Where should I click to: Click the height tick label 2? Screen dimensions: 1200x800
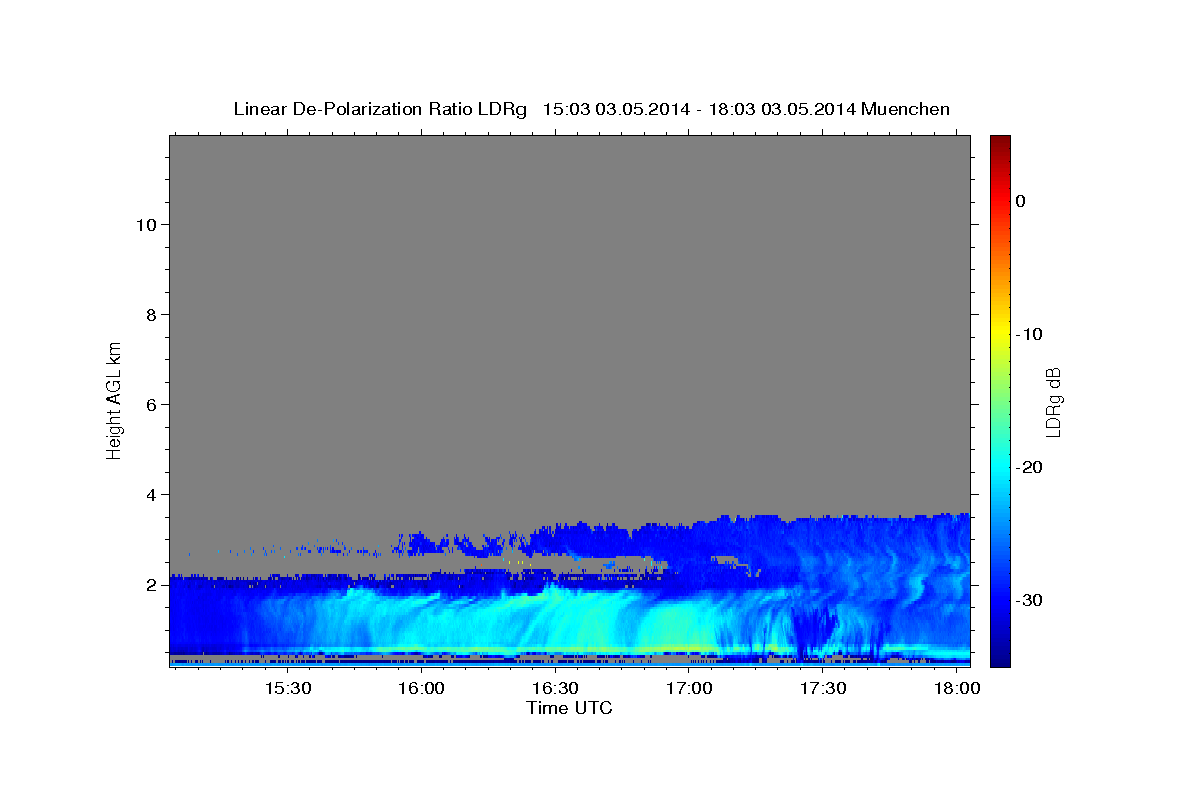151,585
